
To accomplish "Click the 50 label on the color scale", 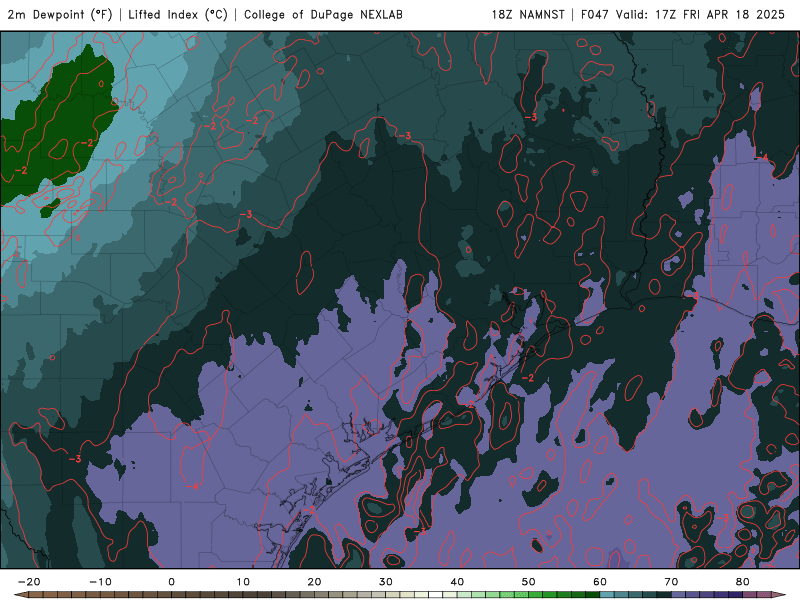I will [529, 582].
